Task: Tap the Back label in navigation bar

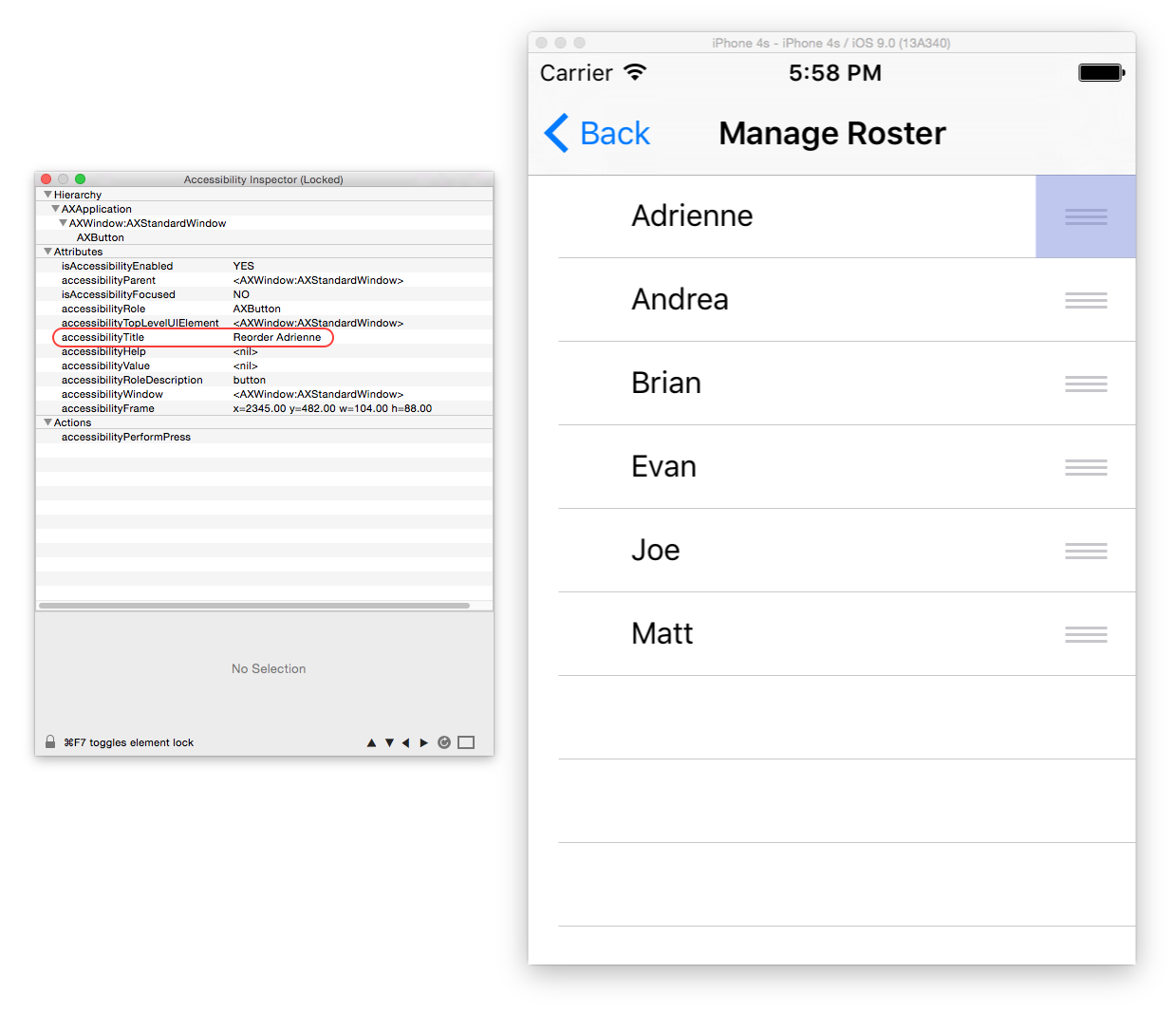Action: click(x=615, y=134)
